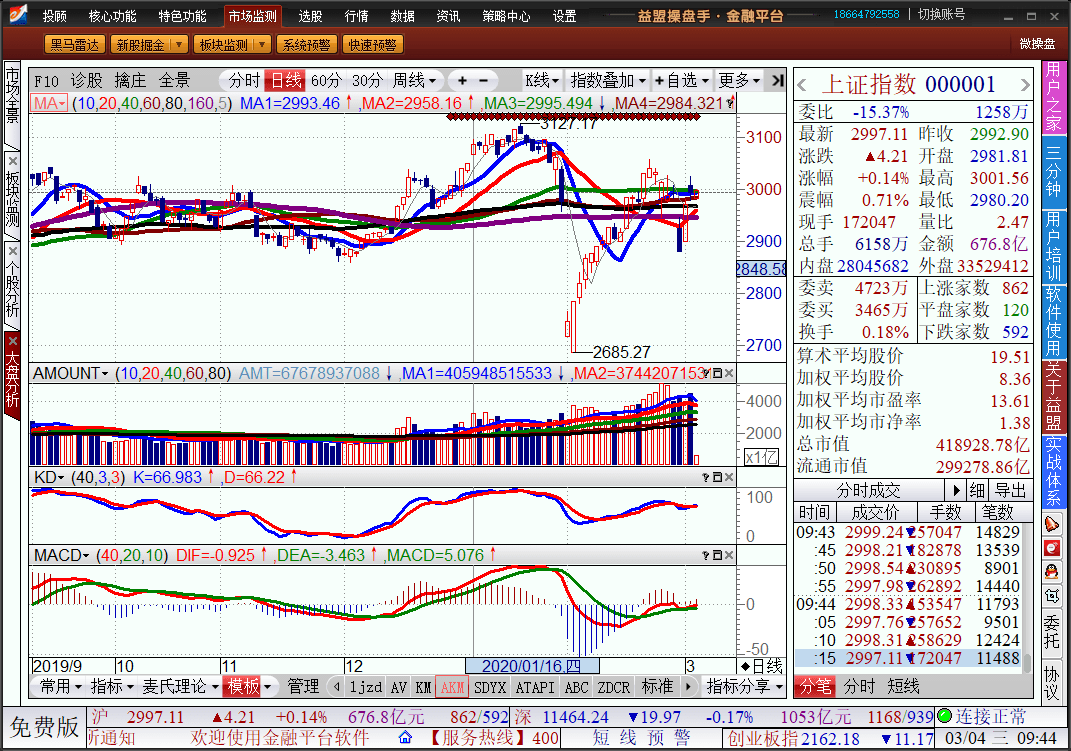This screenshot has width=1071, height=751.
Task: Click the home icon in status bar
Action: pos(405,737)
